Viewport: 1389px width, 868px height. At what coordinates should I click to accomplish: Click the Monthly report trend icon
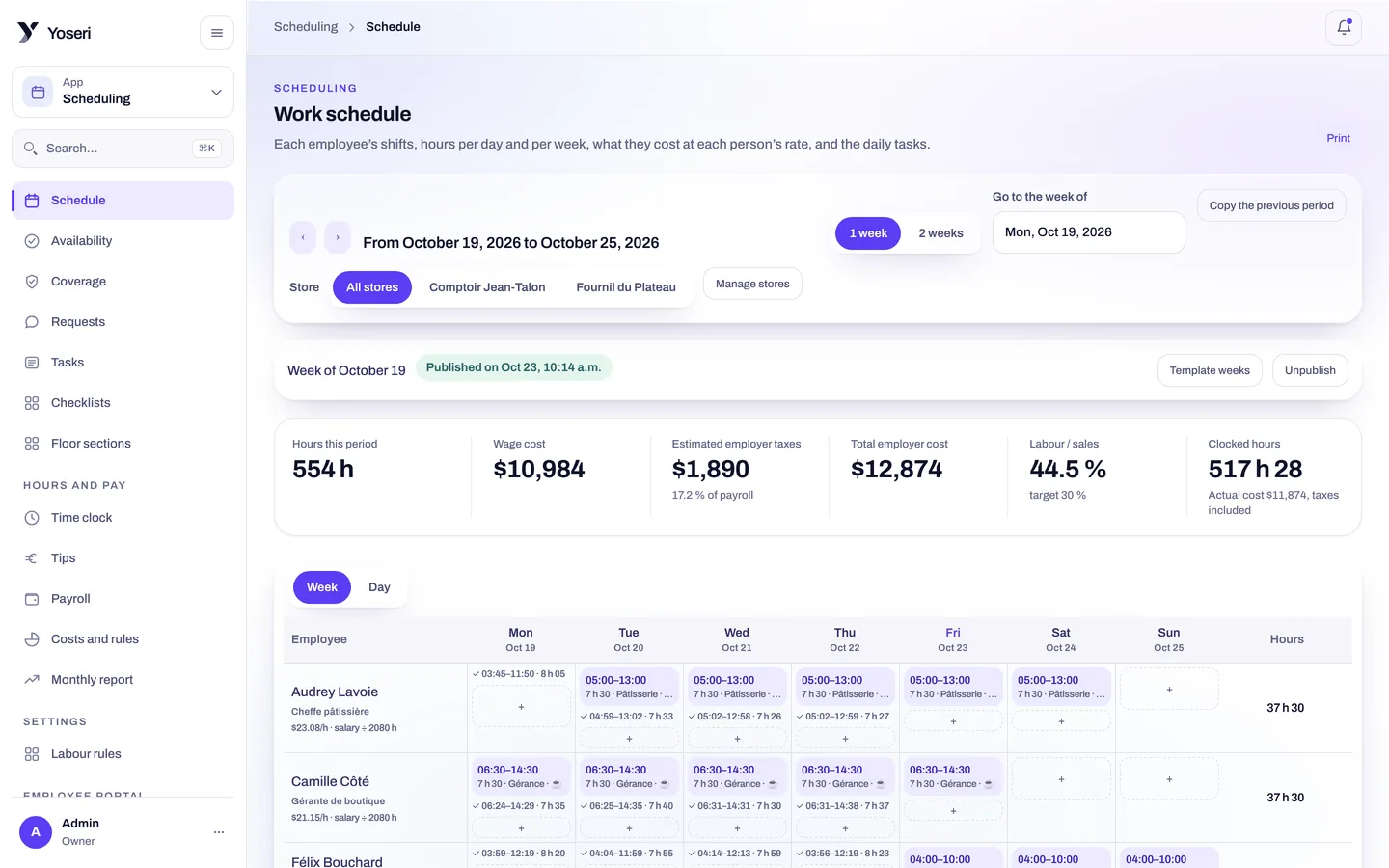coord(32,680)
